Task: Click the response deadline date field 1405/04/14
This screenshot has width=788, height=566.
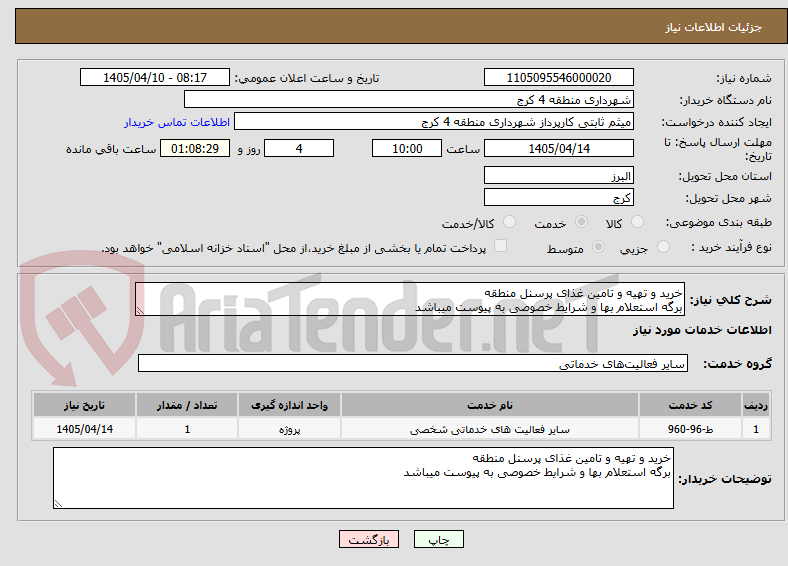Action: point(559,148)
